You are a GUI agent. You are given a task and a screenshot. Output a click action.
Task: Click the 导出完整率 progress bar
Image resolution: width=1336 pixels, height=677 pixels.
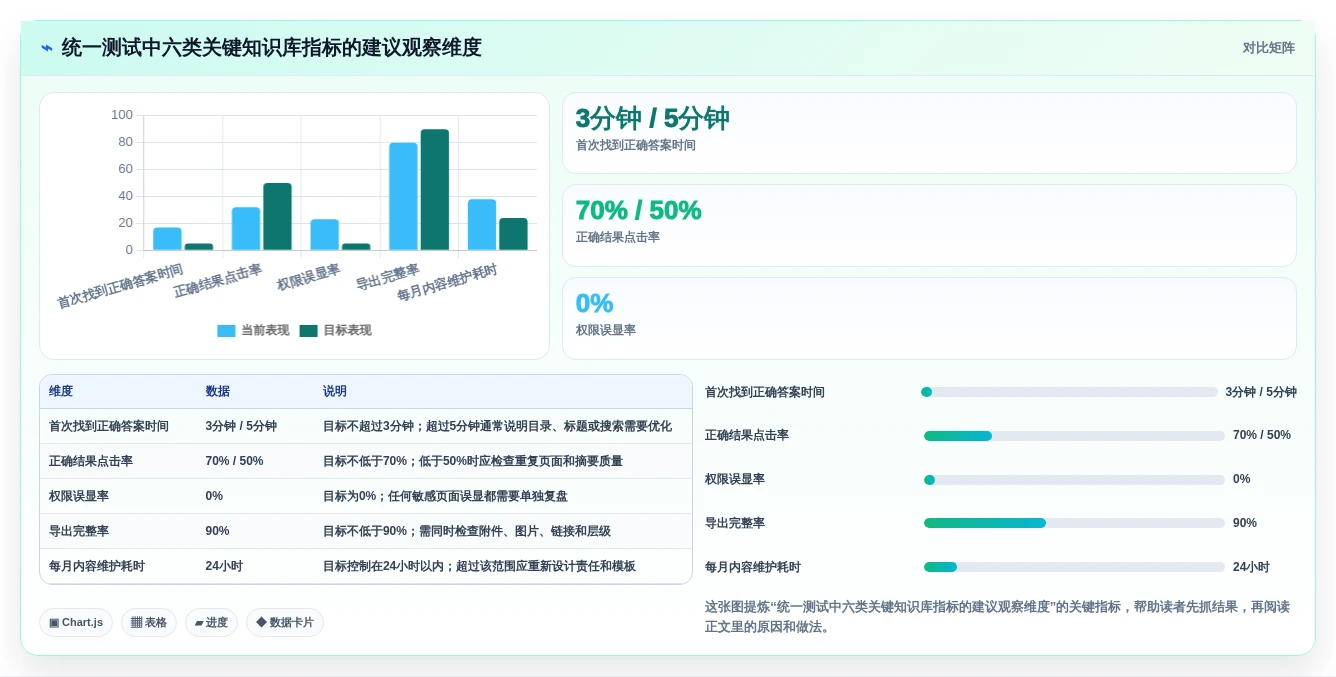point(1074,523)
